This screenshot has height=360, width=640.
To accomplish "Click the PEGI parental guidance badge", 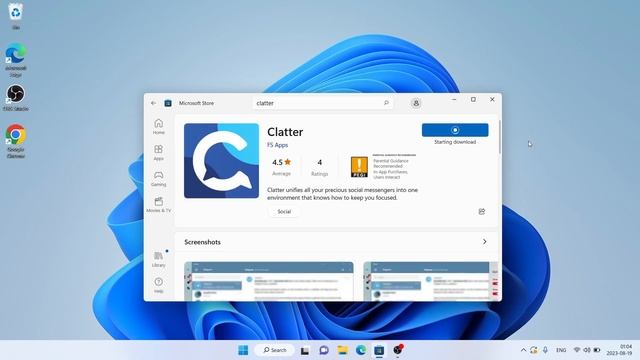I will [x=359, y=167].
